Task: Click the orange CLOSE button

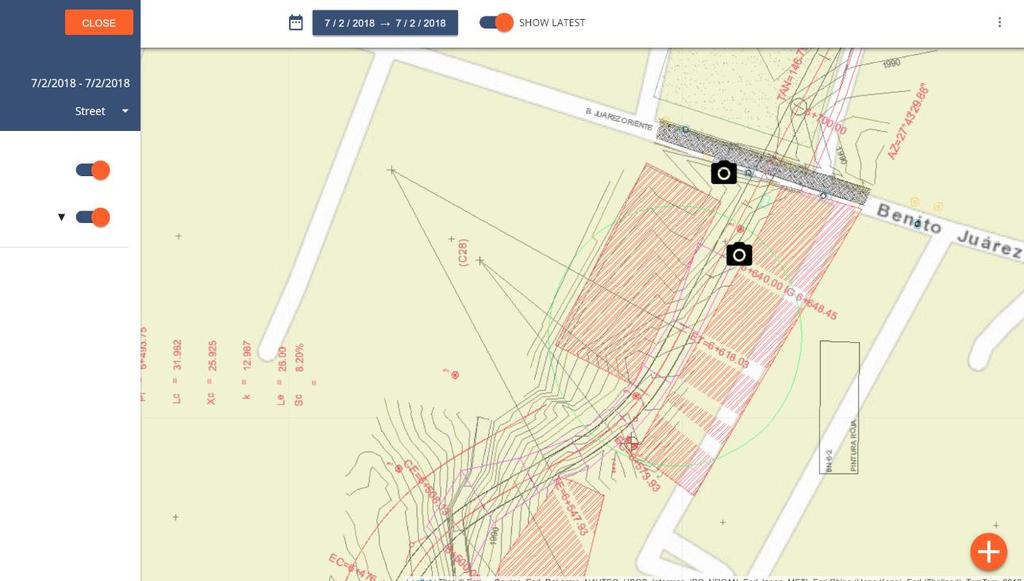Action: (x=99, y=23)
